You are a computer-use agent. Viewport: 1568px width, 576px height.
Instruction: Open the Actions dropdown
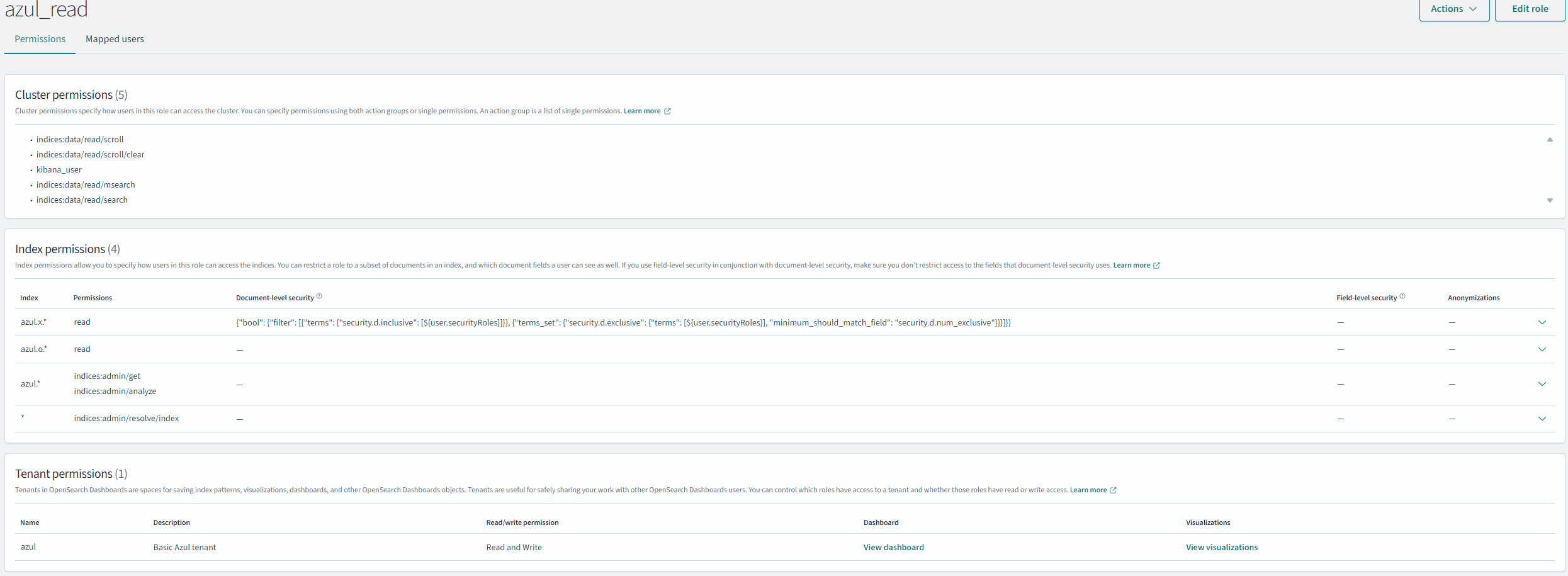click(1453, 9)
